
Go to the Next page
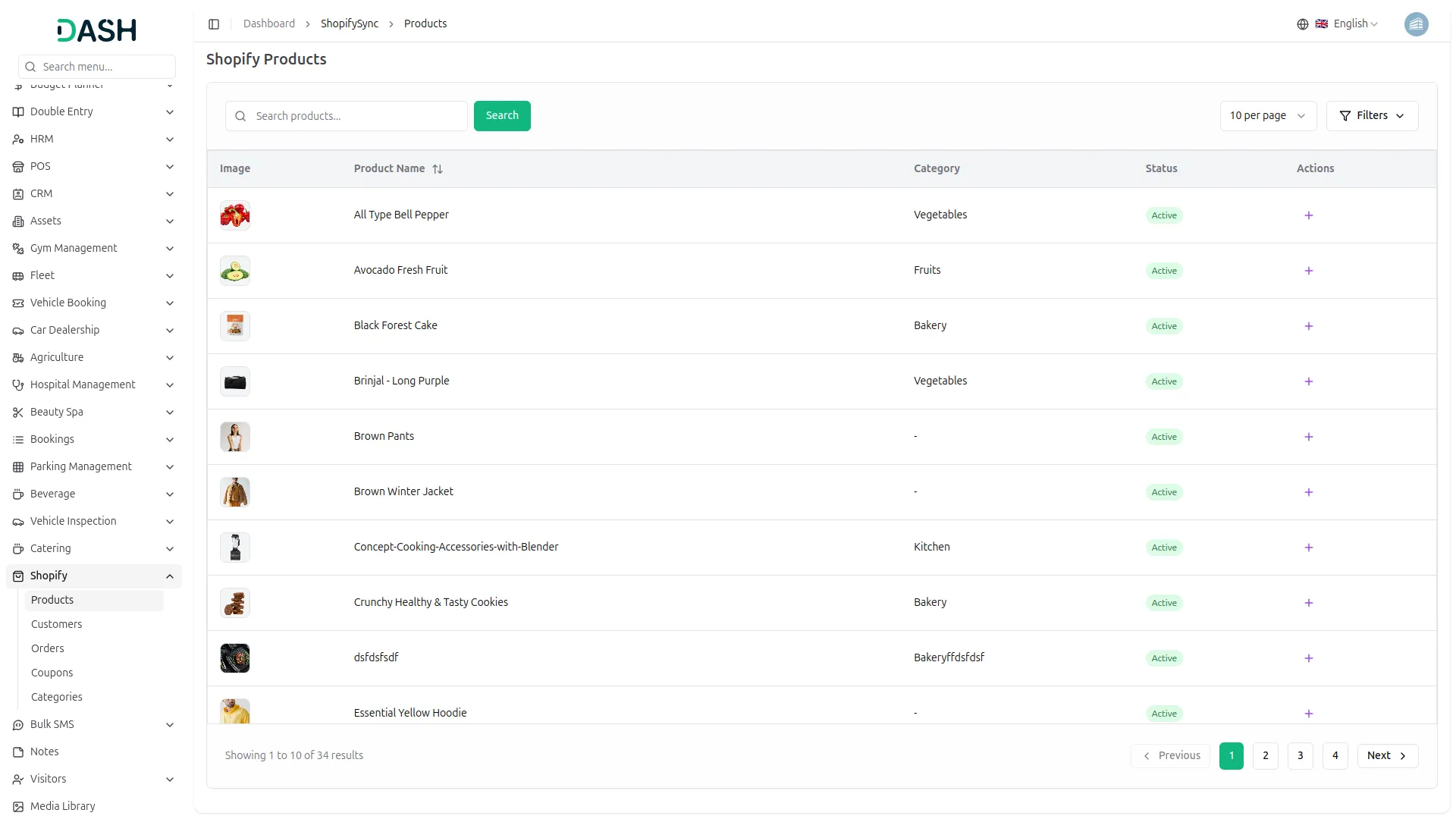[x=1387, y=756]
